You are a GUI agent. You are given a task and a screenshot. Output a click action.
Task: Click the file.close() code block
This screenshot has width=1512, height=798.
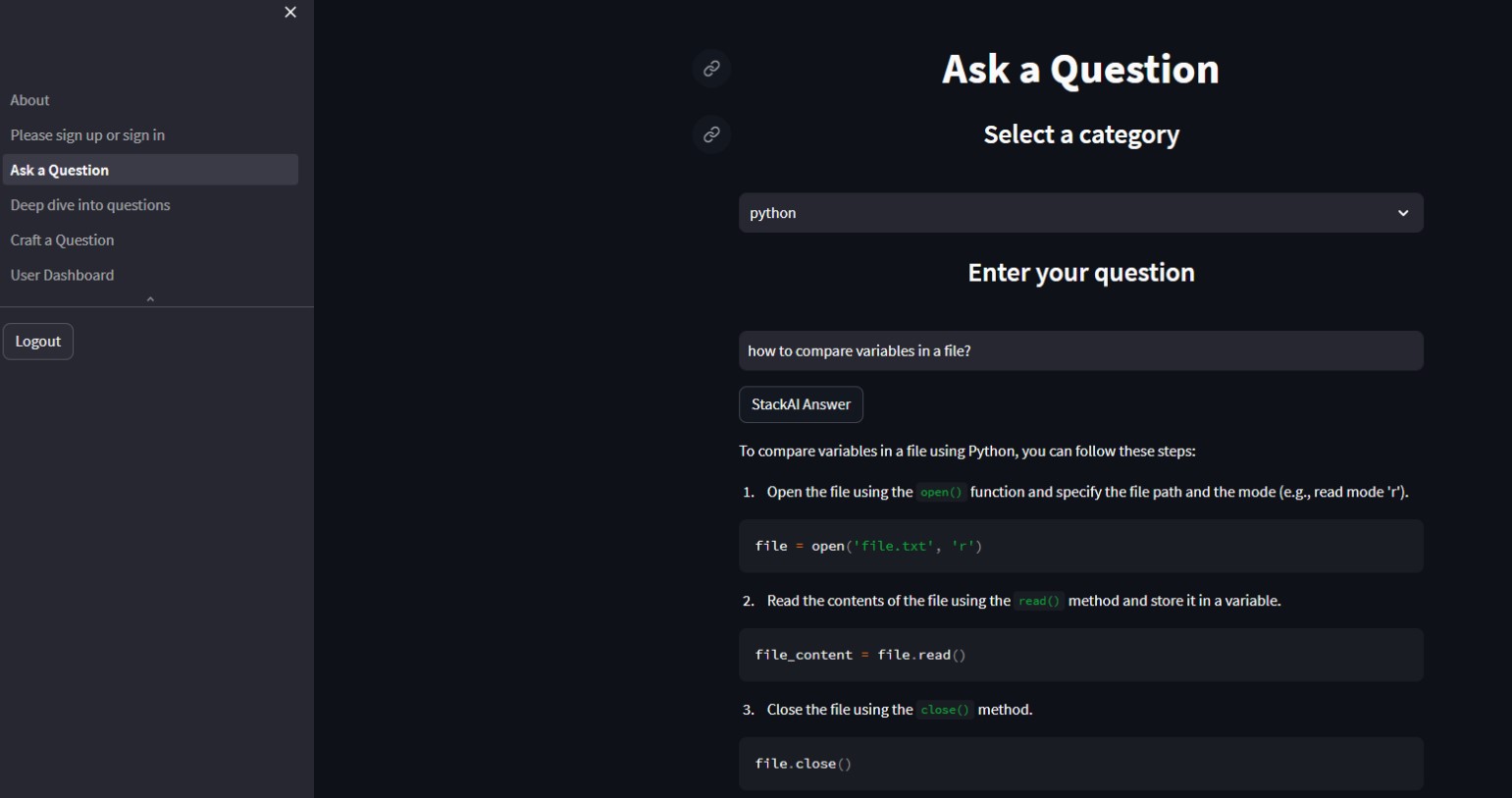click(1081, 764)
